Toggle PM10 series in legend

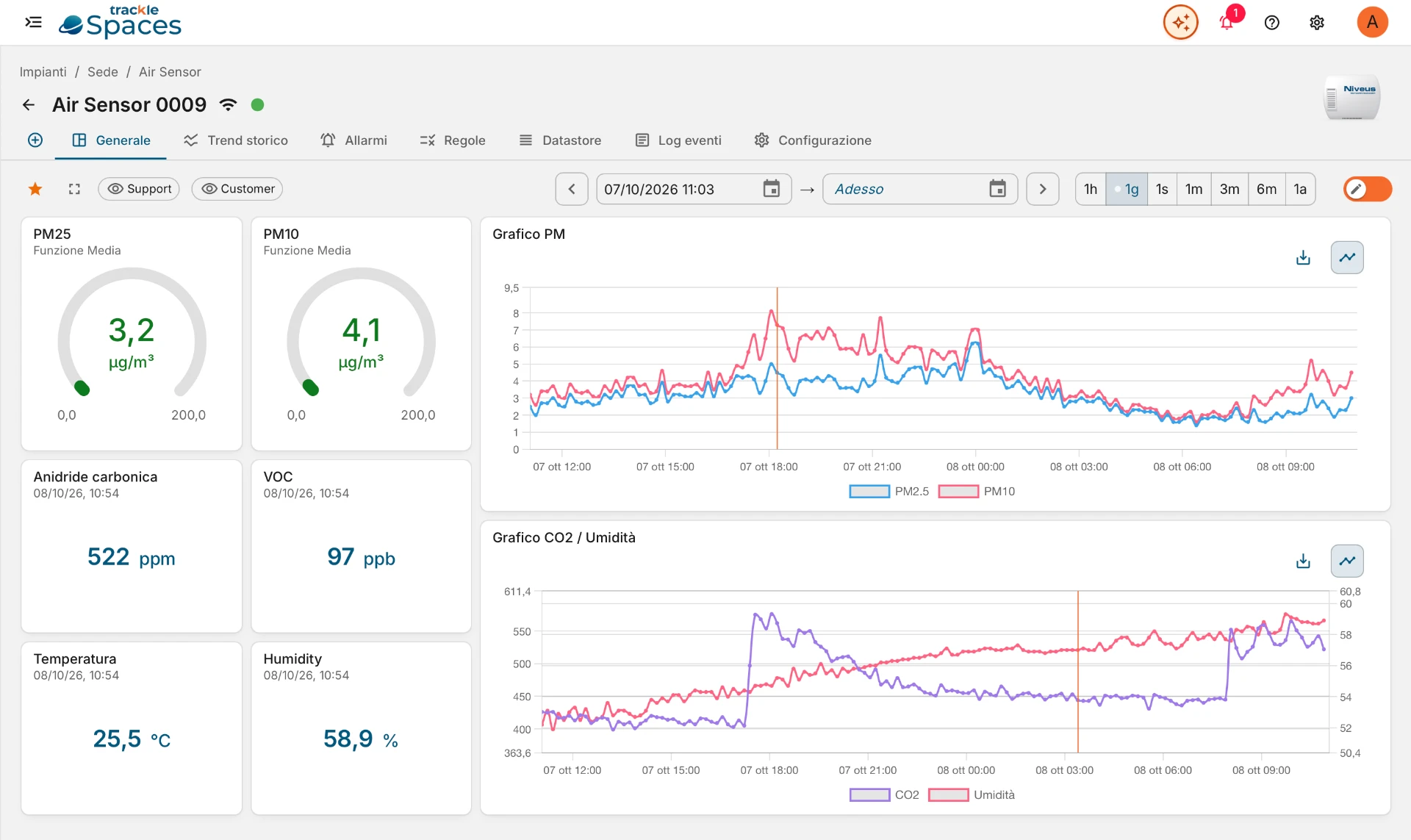click(977, 492)
